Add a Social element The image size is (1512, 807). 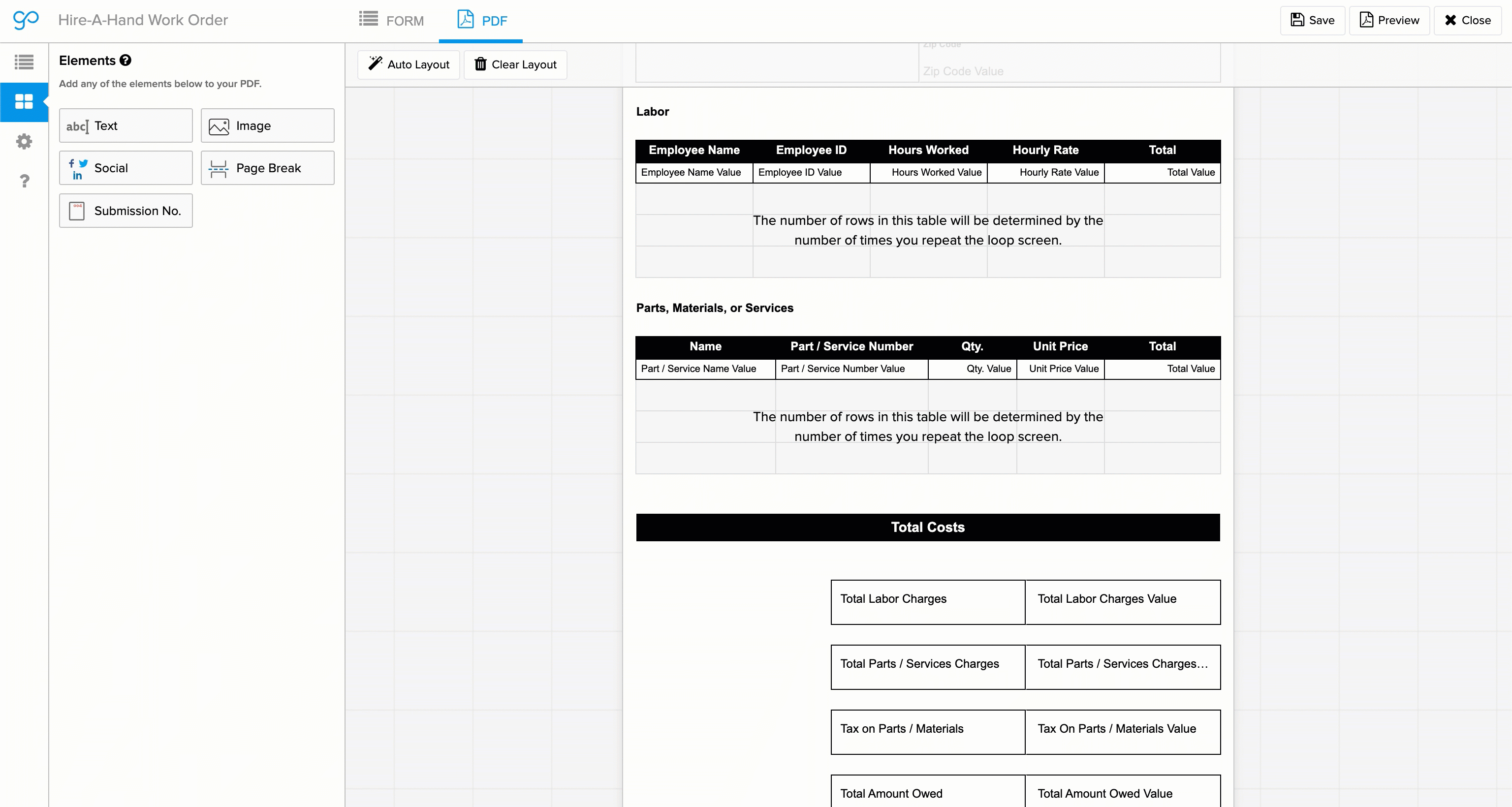(126, 168)
